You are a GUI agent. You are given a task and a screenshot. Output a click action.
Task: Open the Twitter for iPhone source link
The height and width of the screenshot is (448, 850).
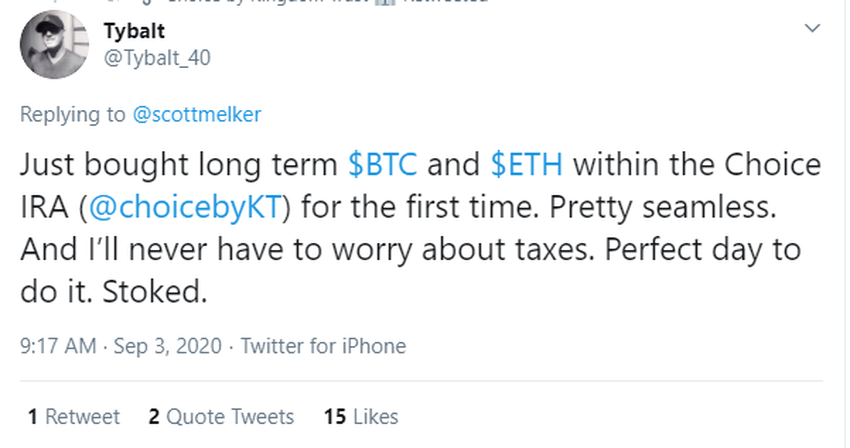[323, 347]
